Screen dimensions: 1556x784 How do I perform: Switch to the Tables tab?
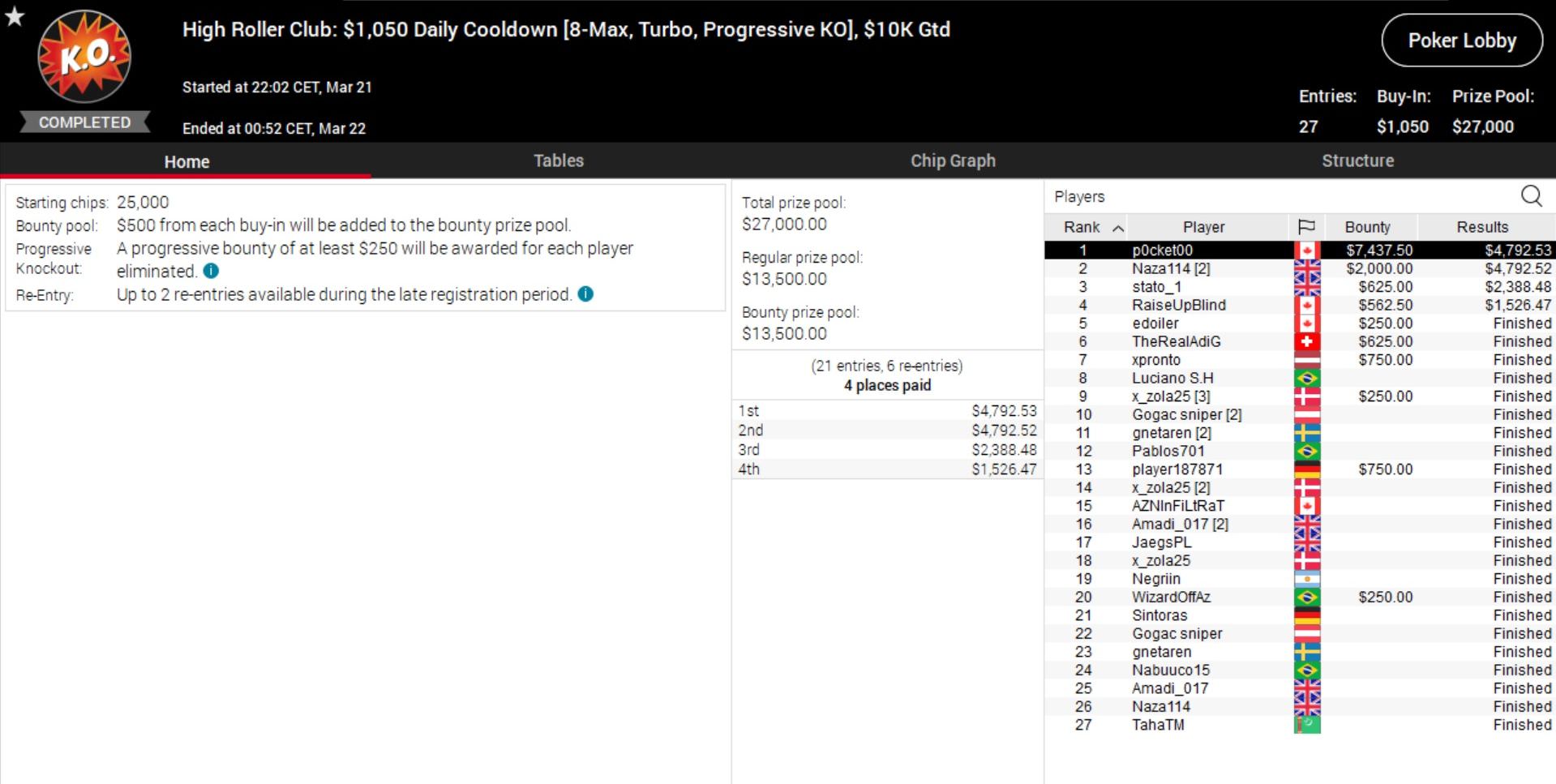[x=558, y=161]
